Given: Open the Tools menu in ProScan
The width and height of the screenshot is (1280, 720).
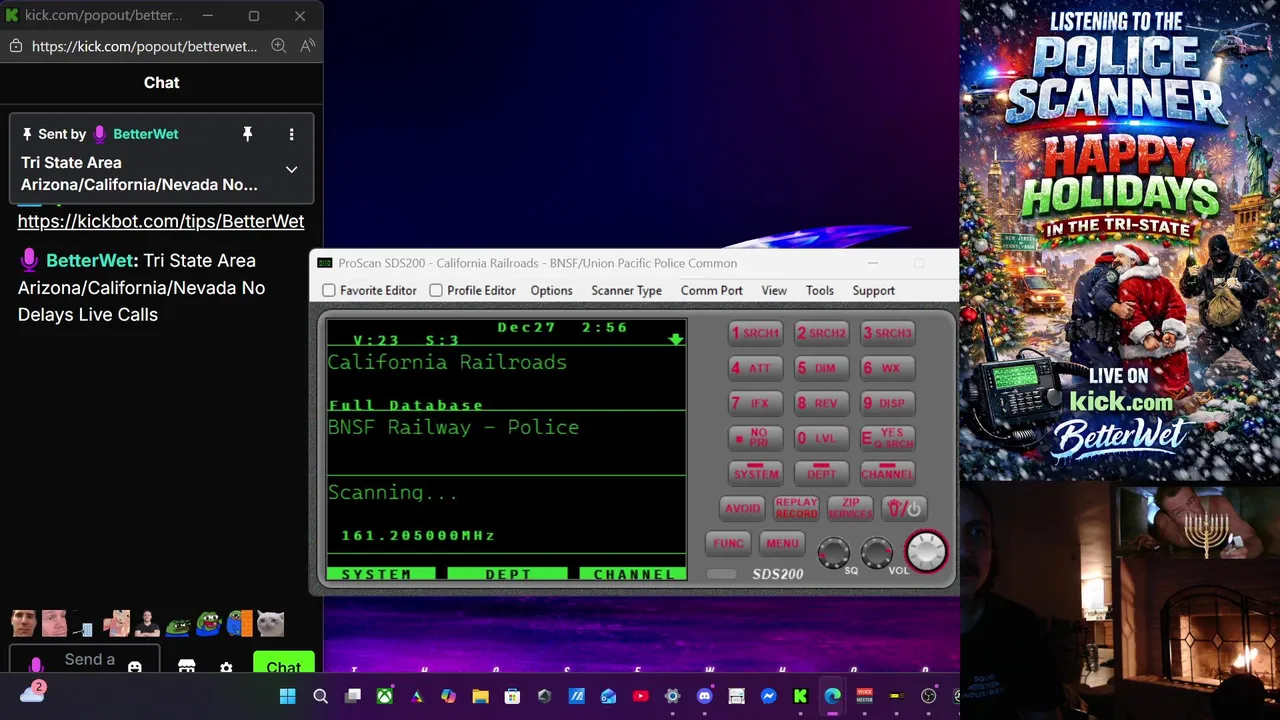Looking at the screenshot, I should click(x=819, y=290).
